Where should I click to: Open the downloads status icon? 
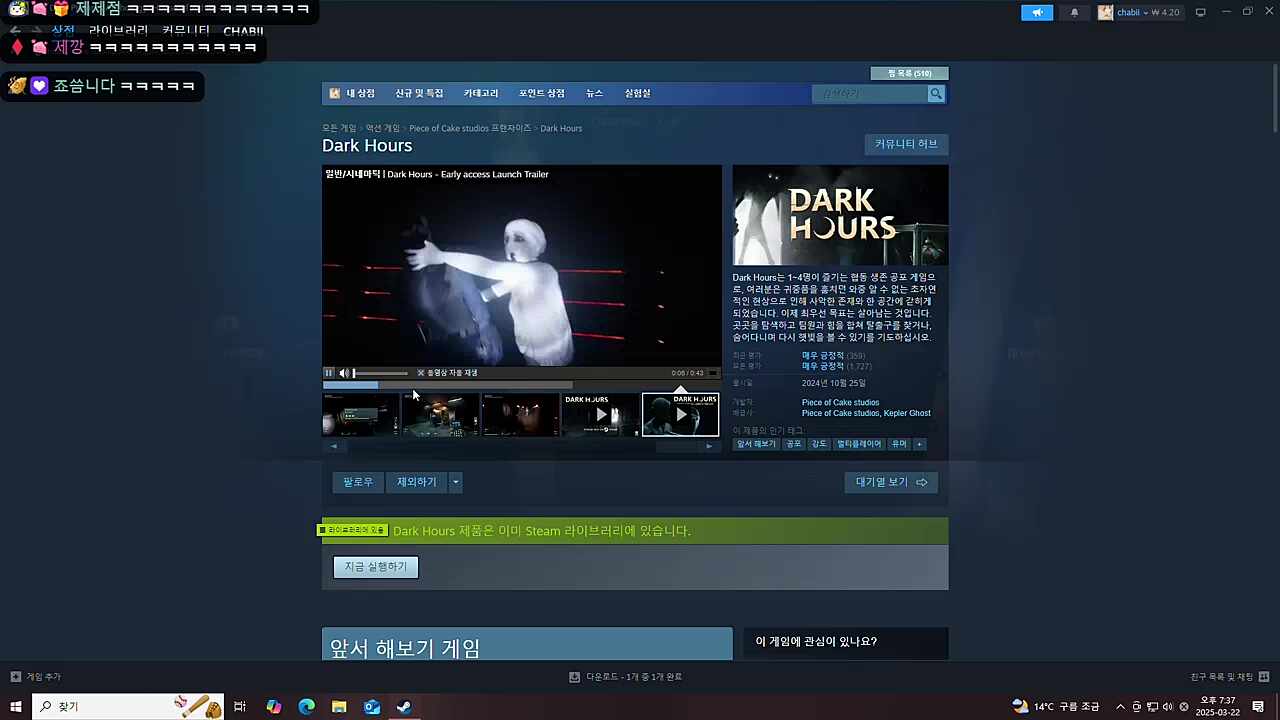coord(574,677)
